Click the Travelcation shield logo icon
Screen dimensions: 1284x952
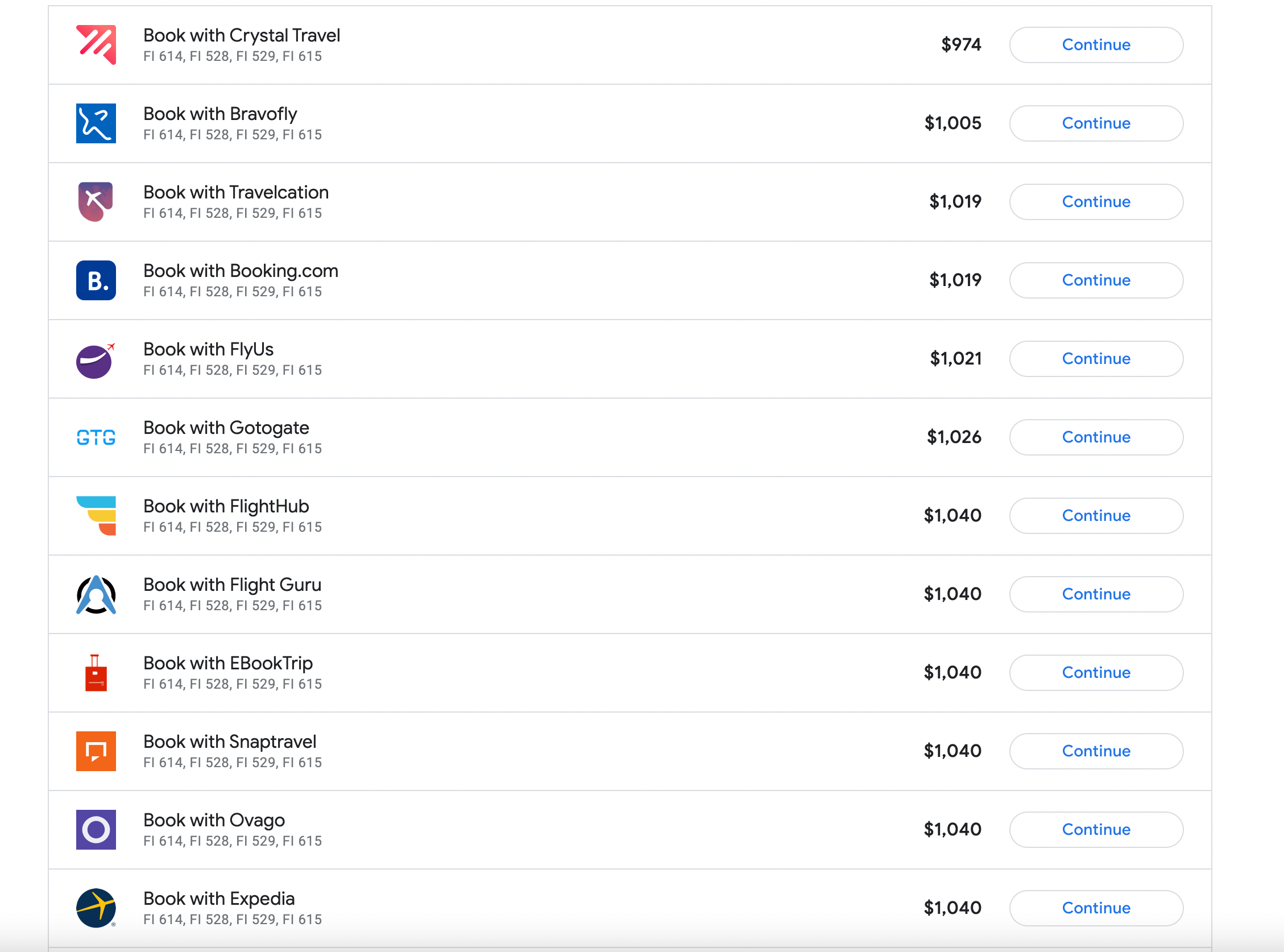pyautogui.click(x=96, y=202)
